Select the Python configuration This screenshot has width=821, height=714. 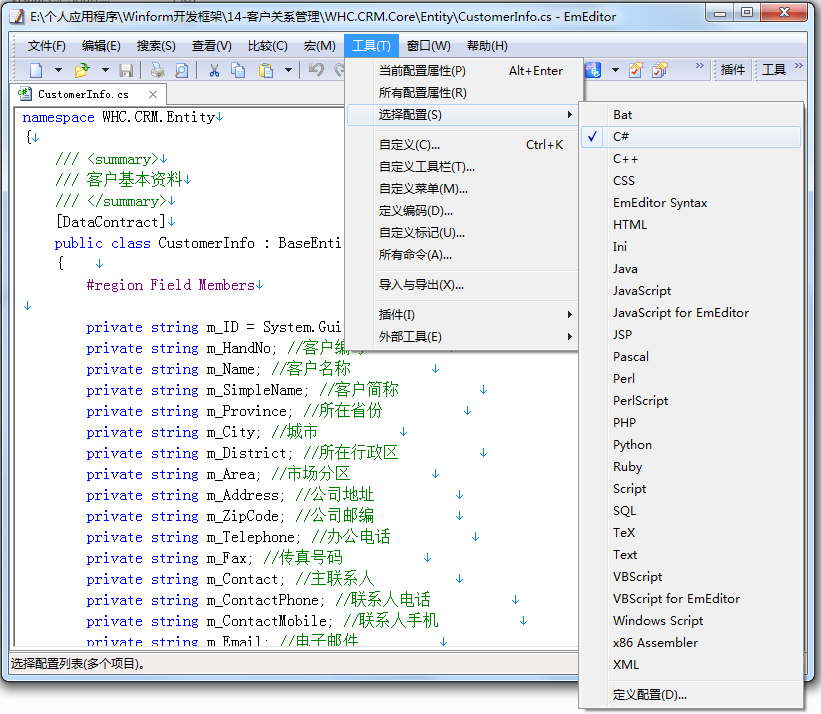coord(691,444)
